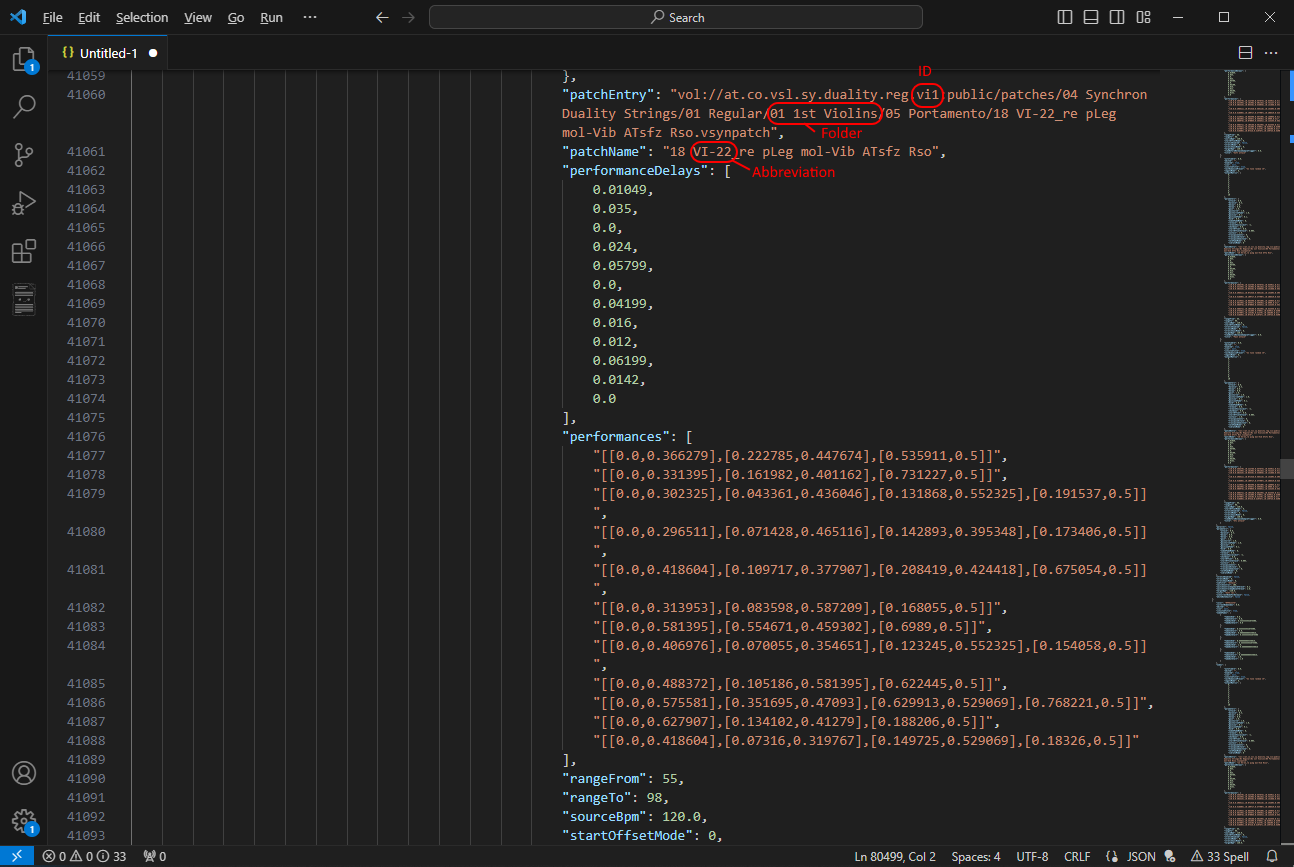Change file encoding via UTF-8
The width and height of the screenshot is (1294, 867).
[1032, 857]
